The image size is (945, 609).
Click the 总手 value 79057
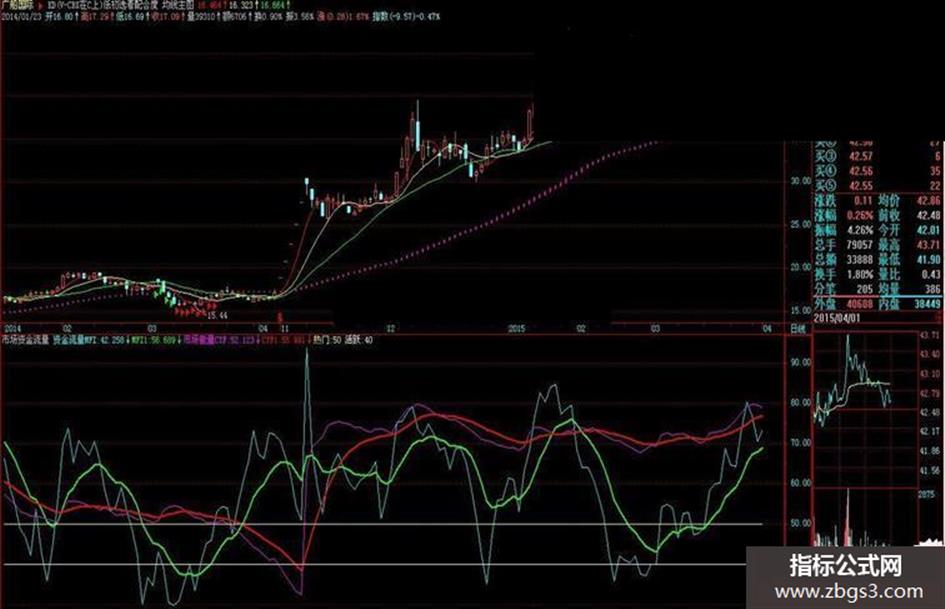[x=860, y=245]
